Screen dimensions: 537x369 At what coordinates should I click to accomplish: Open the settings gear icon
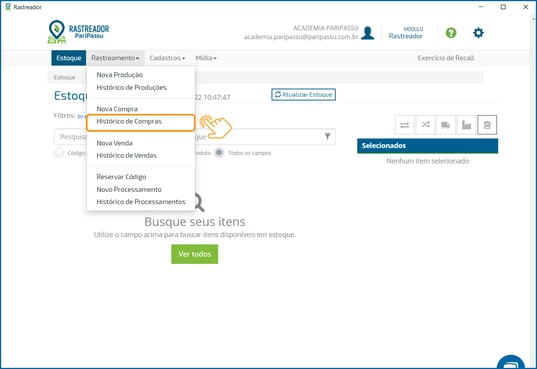coord(478,33)
